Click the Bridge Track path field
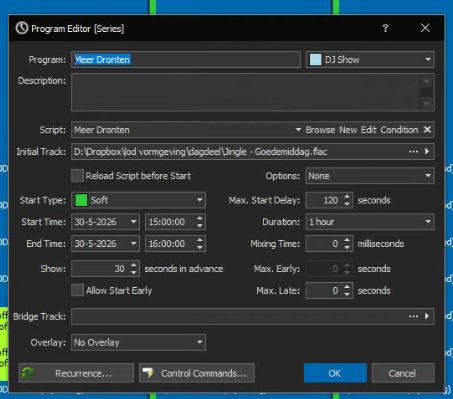453x399 pixels. click(x=238, y=316)
